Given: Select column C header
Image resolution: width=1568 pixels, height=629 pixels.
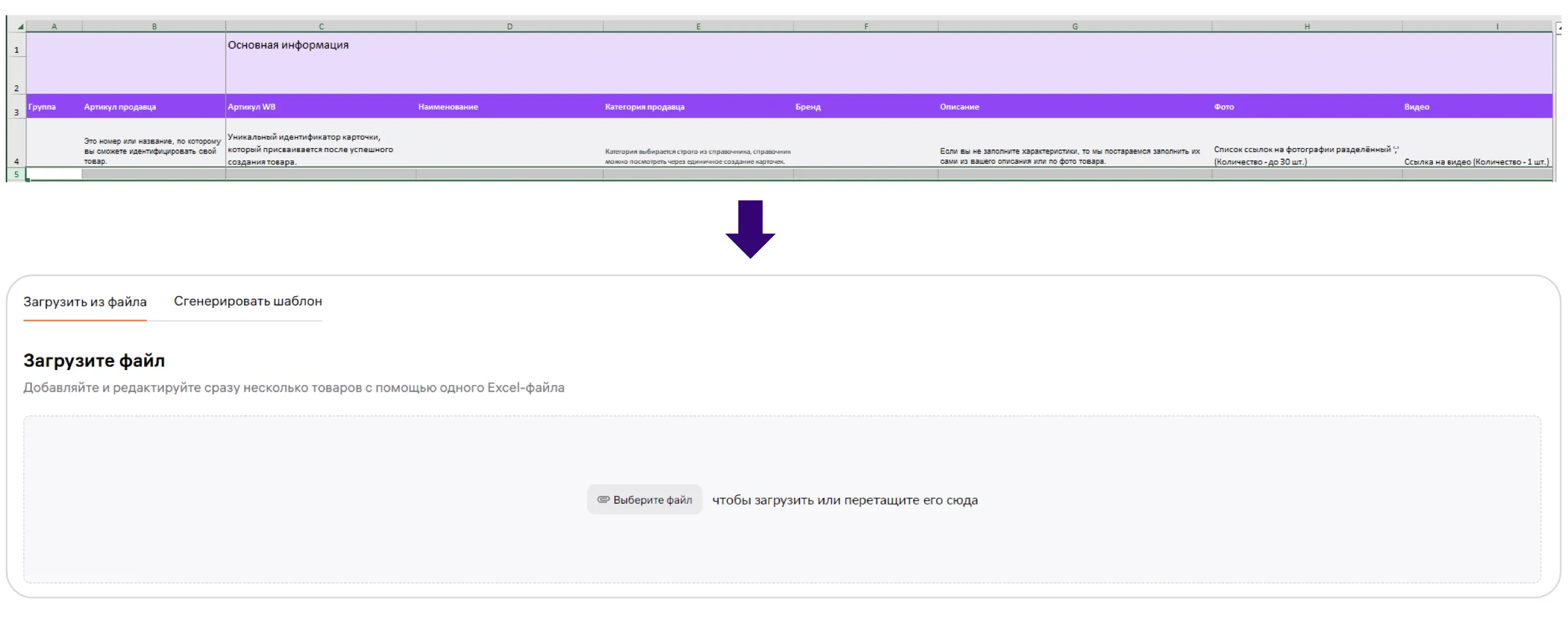Looking at the screenshot, I should tap(321, 27).
